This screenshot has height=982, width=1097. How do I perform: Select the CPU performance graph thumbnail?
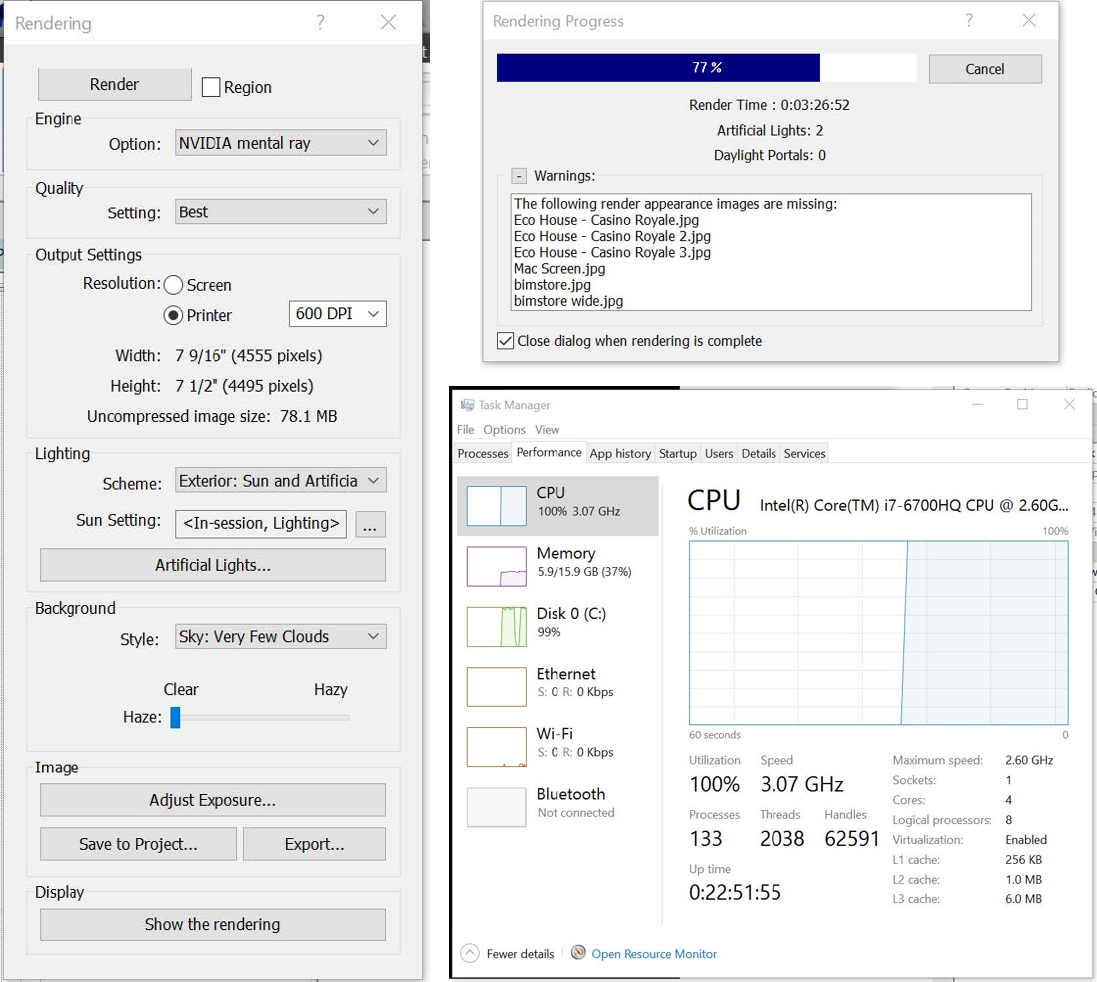pos(497,506)
